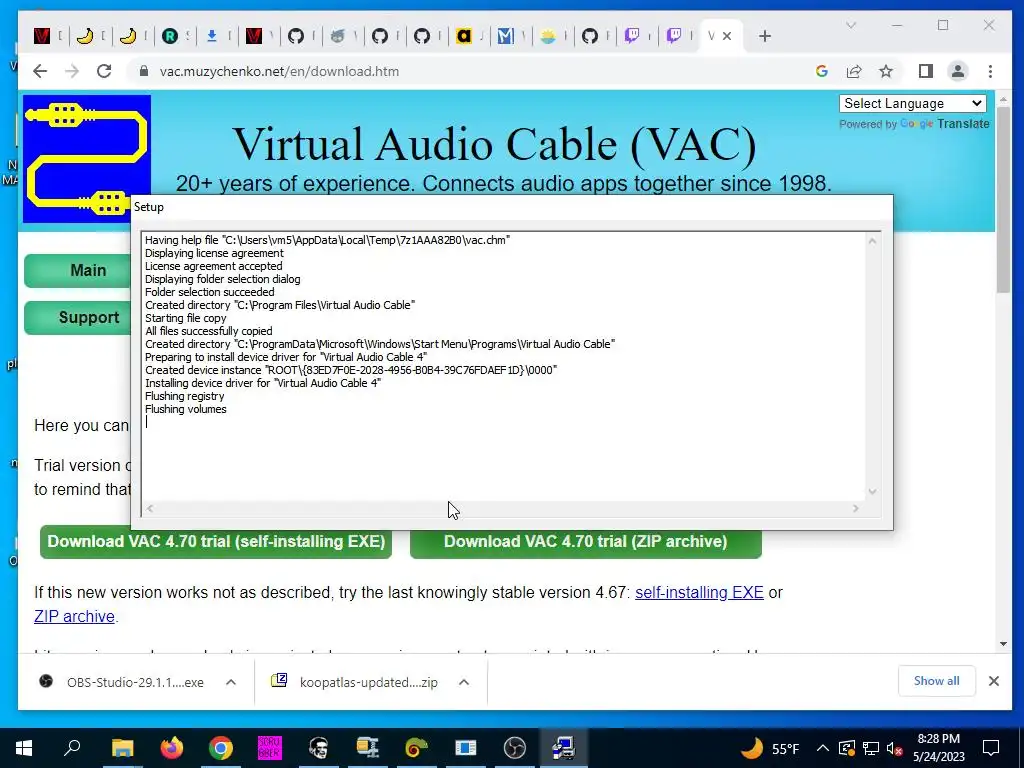Open the Select Language dropdown
The height and width of the screenshot is (768, 1024).
(x=912, y=103)
